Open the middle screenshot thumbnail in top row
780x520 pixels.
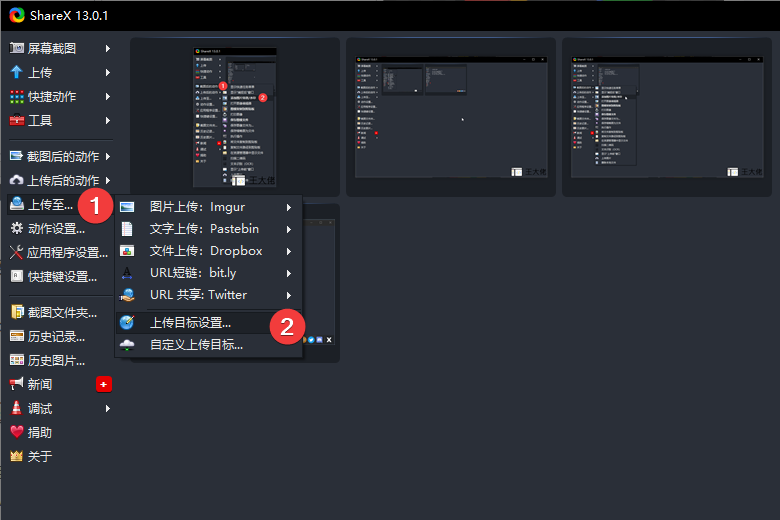click(x=451, y=117)
